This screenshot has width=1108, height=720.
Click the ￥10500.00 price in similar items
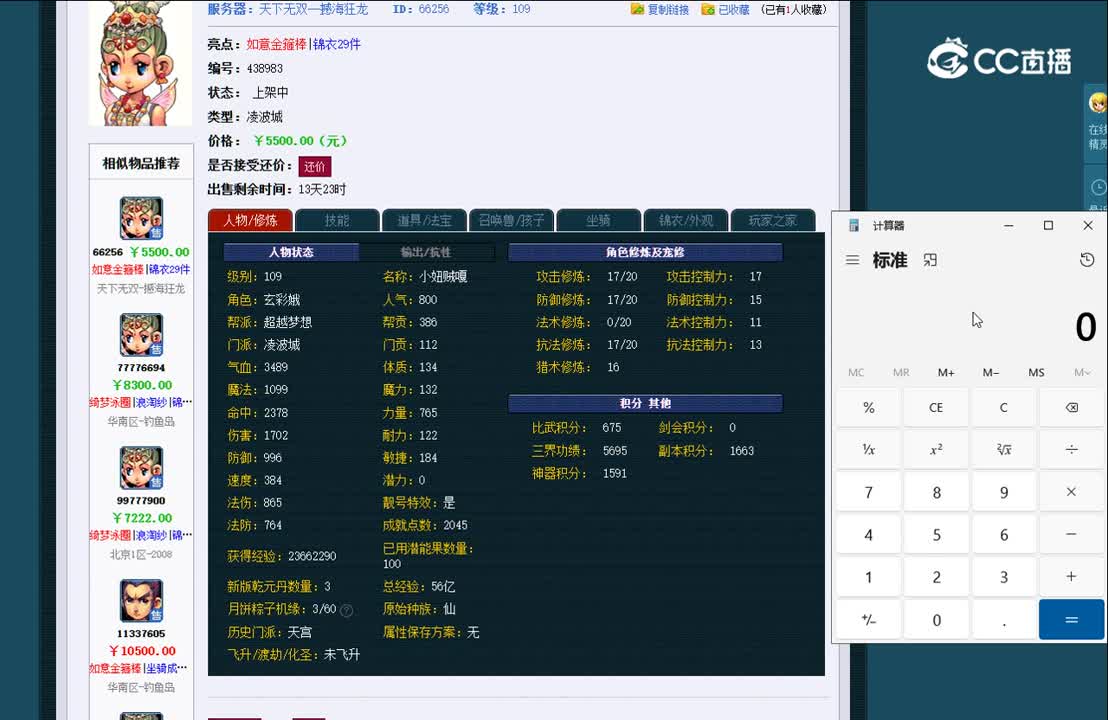point(142,651)
